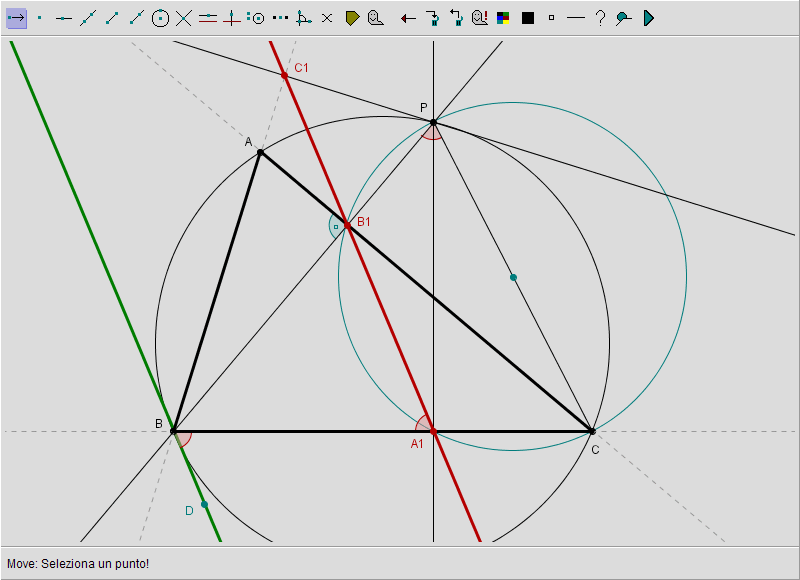Screen dimensions: 800x580
Task: Select the olive filled polygon tool
Action: click(352, 18)
